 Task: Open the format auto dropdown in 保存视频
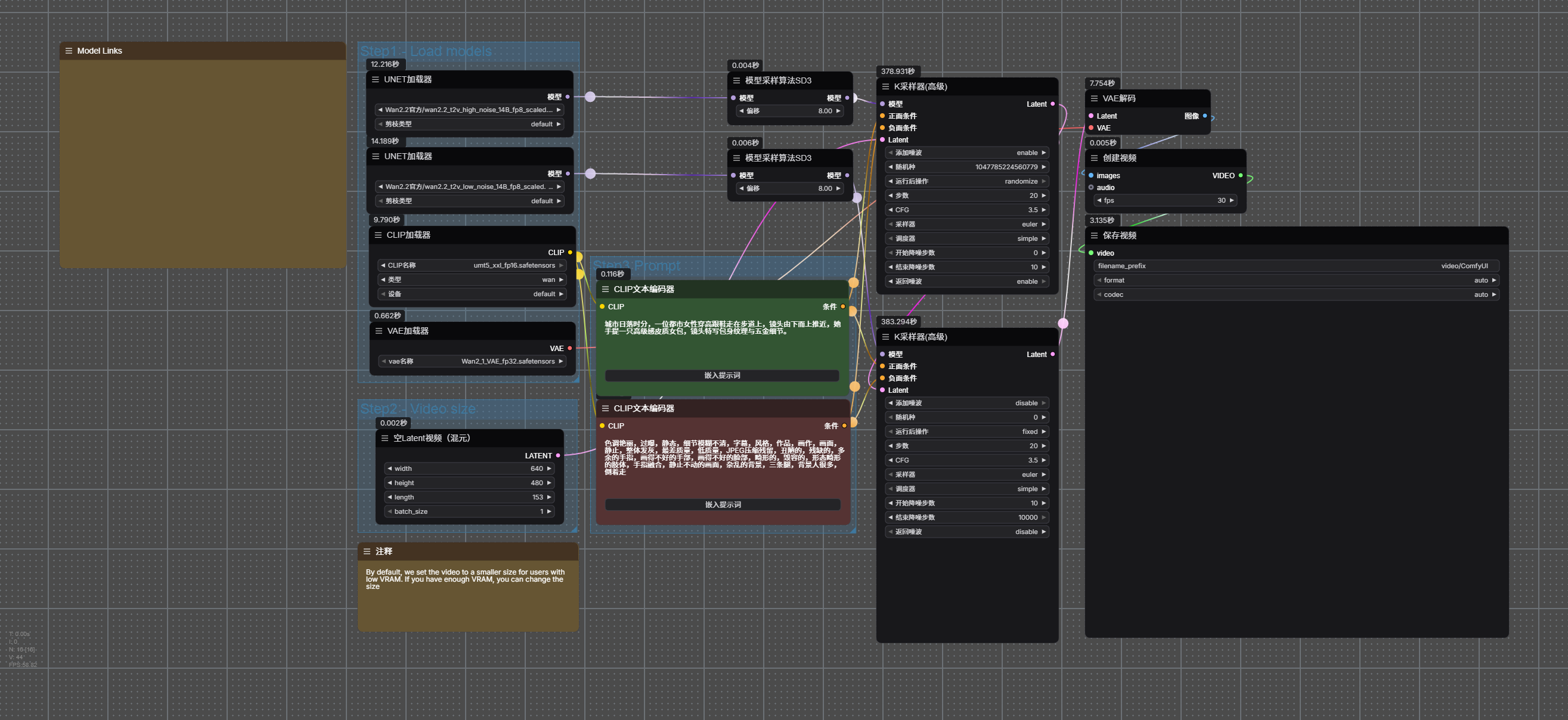point(1296,281)
